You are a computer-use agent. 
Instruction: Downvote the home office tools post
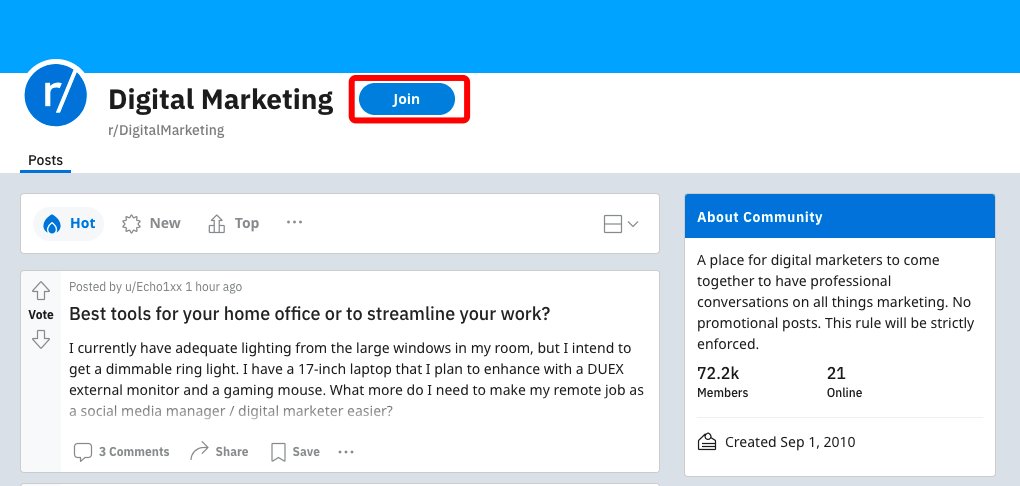click(x=41, y=339)
